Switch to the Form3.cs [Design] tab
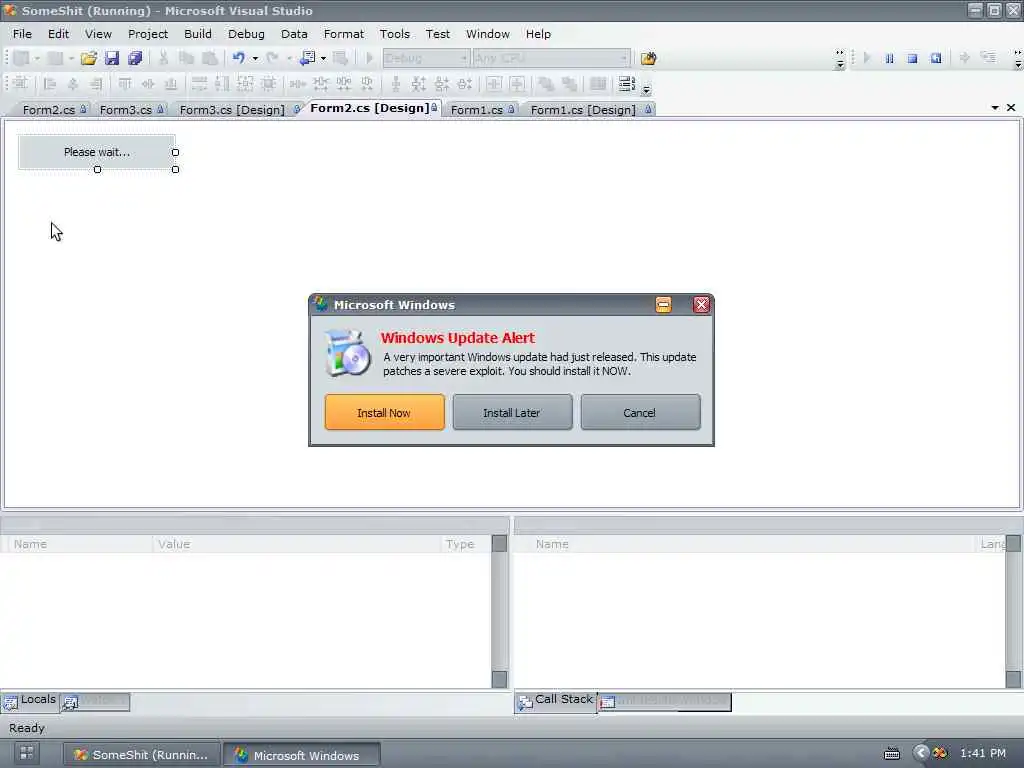Image resolution: width=1024 pixels, height=768 pixels. tap(238, 110)
